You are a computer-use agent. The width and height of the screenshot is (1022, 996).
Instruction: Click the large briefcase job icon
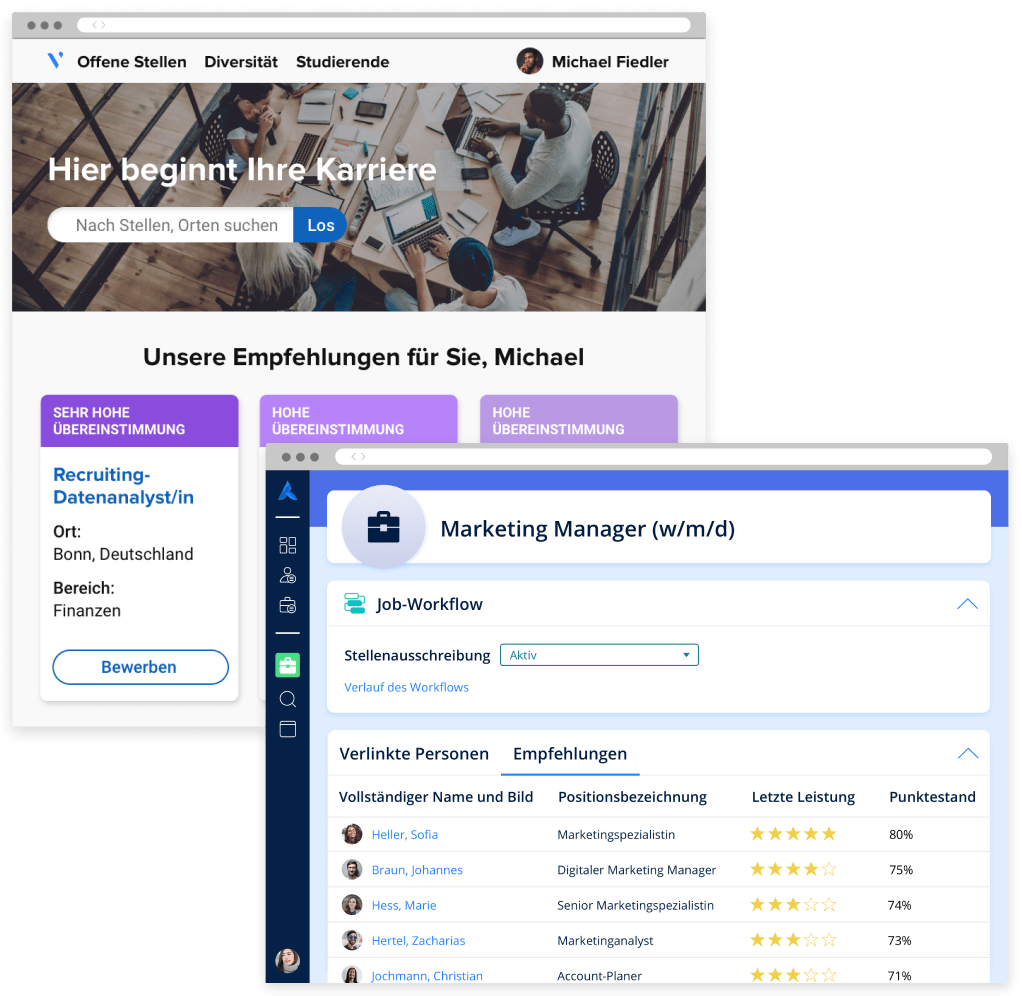(383, 527)
